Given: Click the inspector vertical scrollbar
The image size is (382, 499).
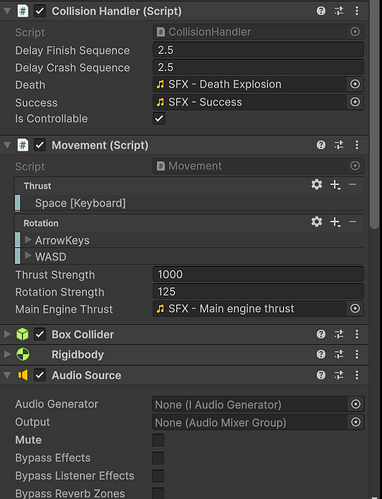Looking at the screenshot, I should coord(375,115).
